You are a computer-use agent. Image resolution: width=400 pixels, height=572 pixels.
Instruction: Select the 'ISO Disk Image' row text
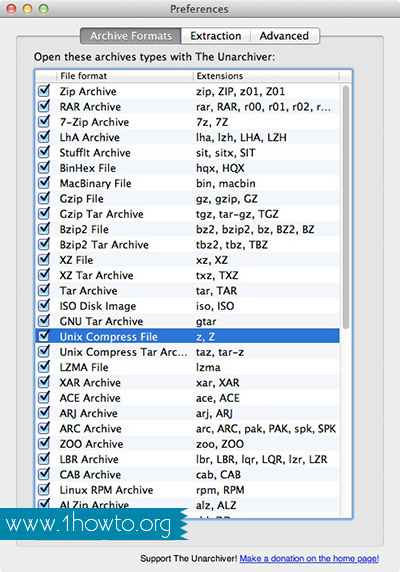(98, 306)
